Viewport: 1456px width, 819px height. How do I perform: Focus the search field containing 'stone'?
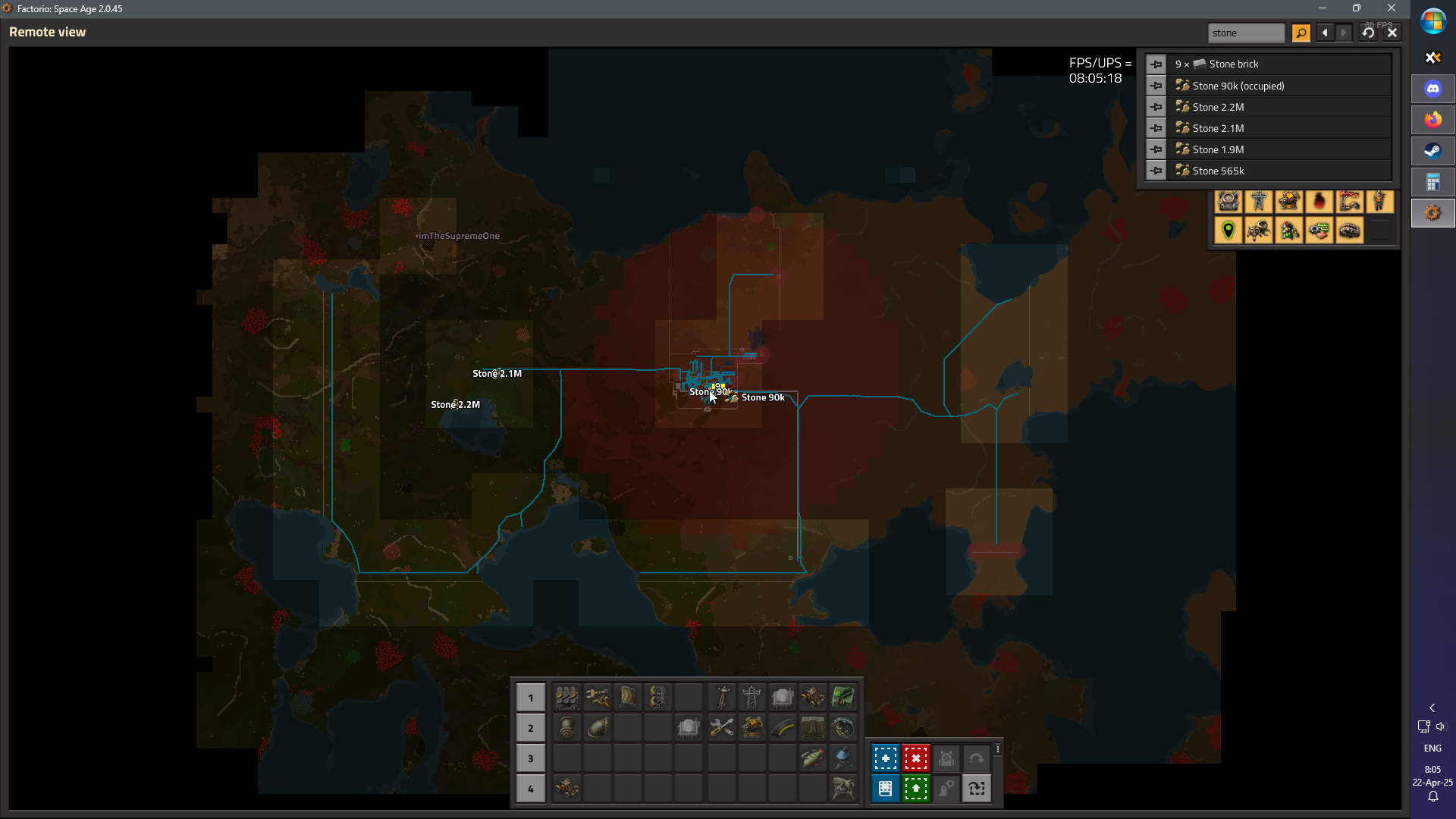[x=1246, y=33]
